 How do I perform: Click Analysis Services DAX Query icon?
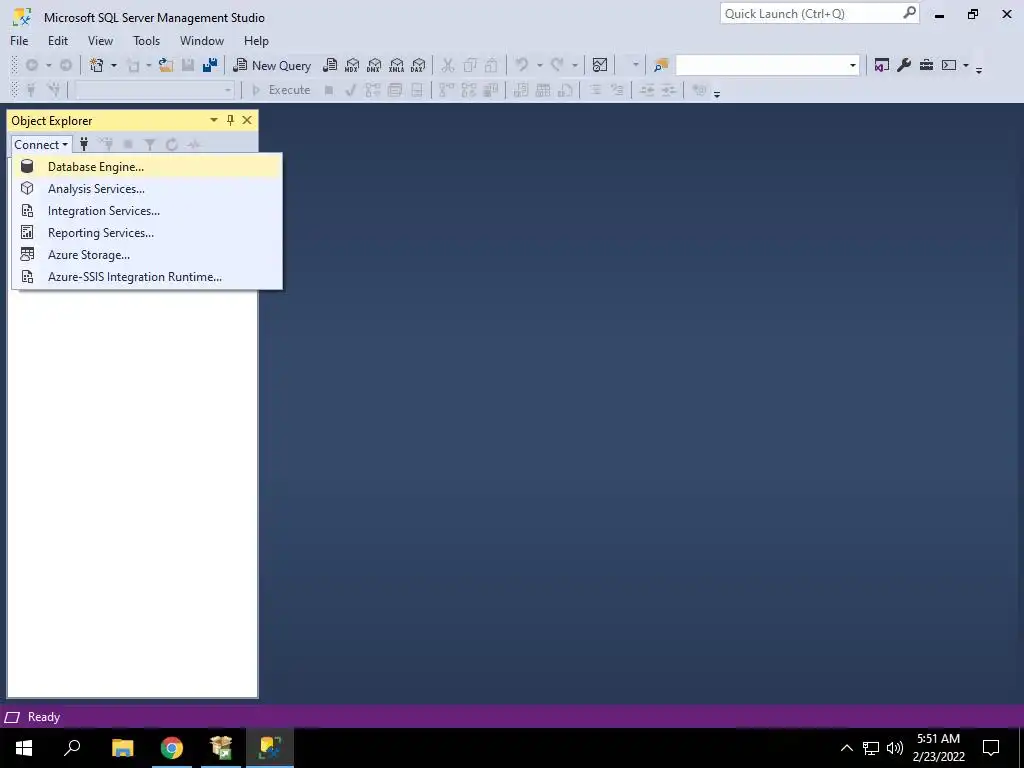pyautogui.click(x=418, y=65)
